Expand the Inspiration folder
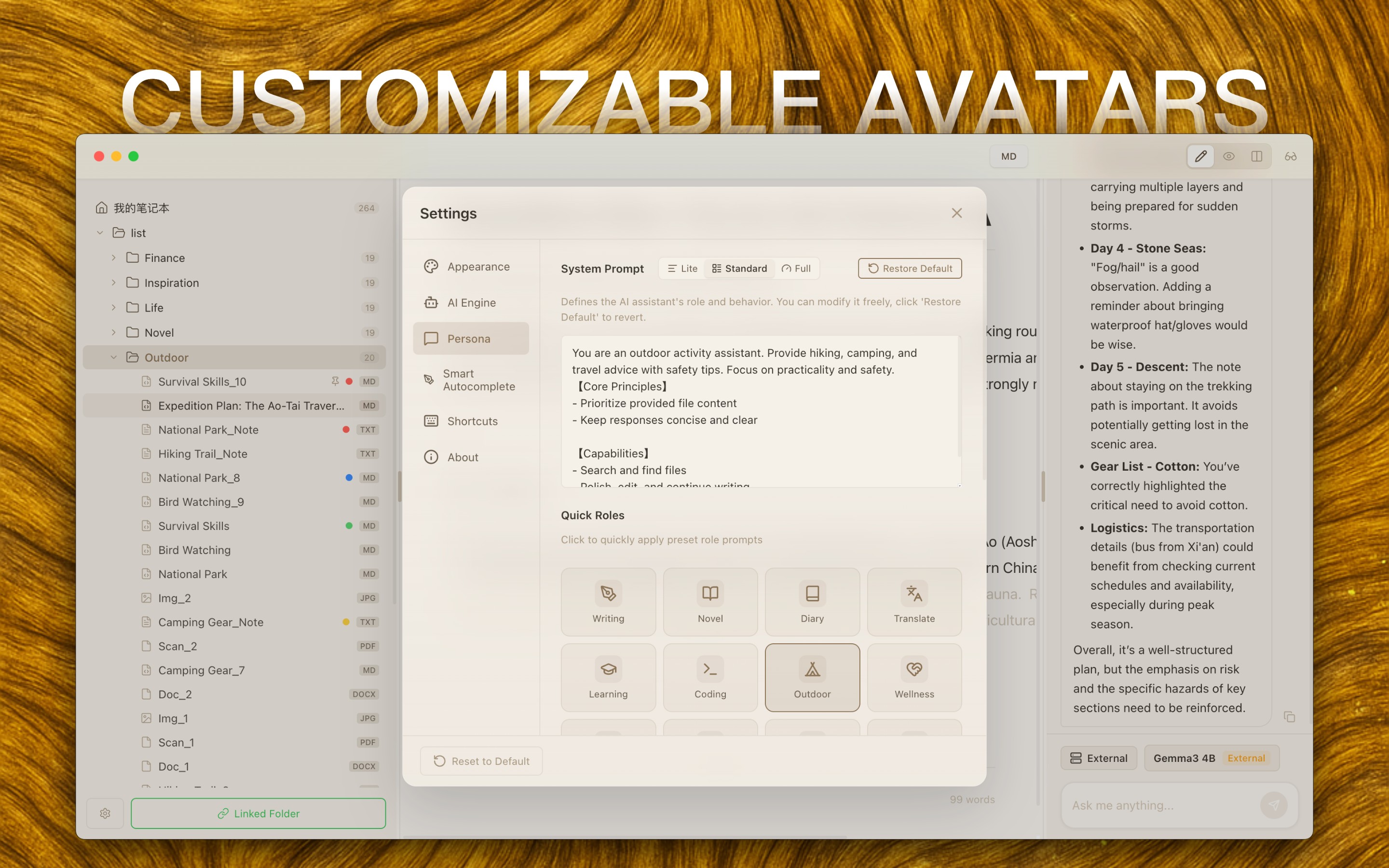The image size is (1389, 868). 114,283
